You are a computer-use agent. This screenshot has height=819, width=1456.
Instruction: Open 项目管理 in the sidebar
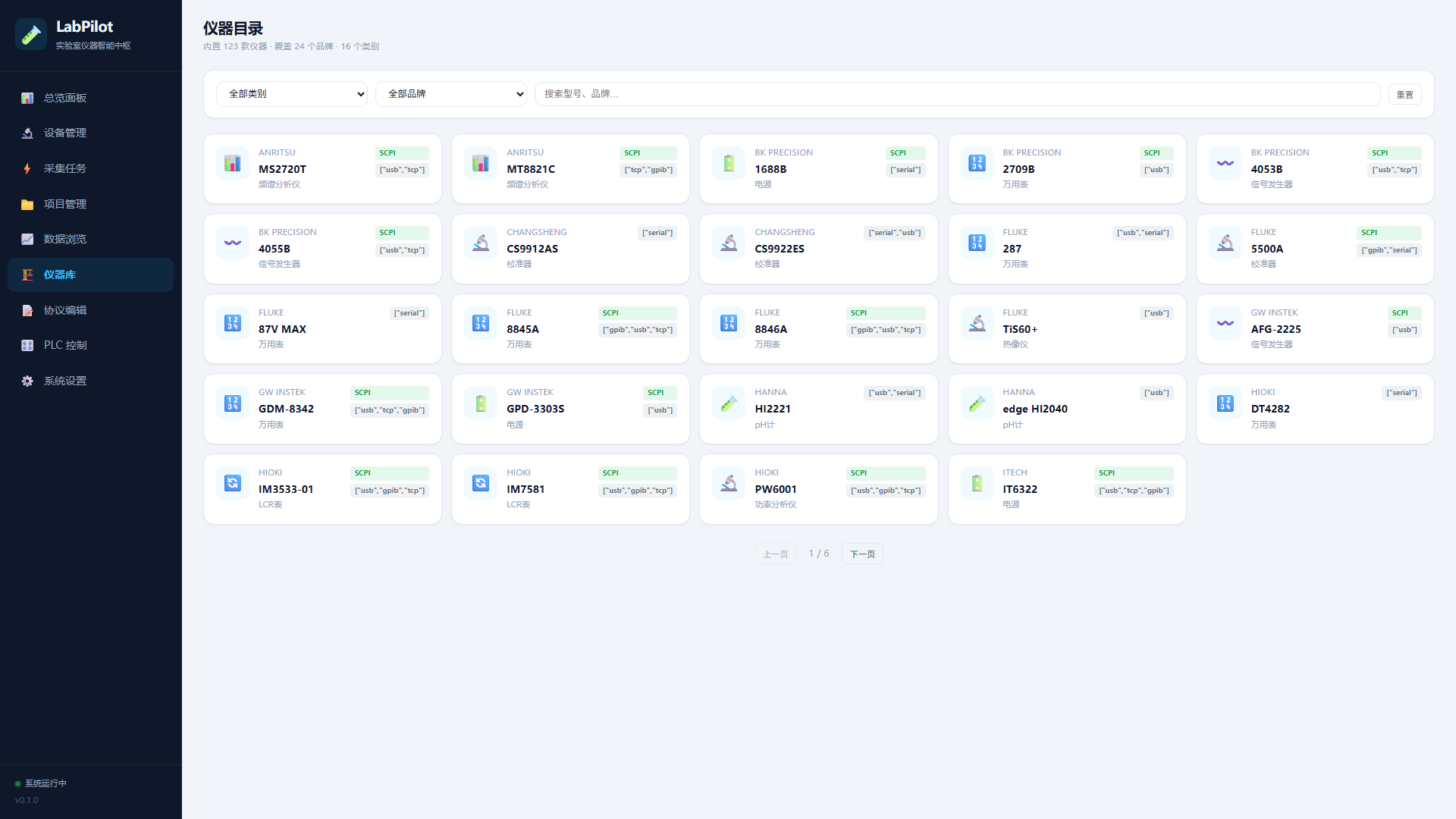click(x=90, y=204)
